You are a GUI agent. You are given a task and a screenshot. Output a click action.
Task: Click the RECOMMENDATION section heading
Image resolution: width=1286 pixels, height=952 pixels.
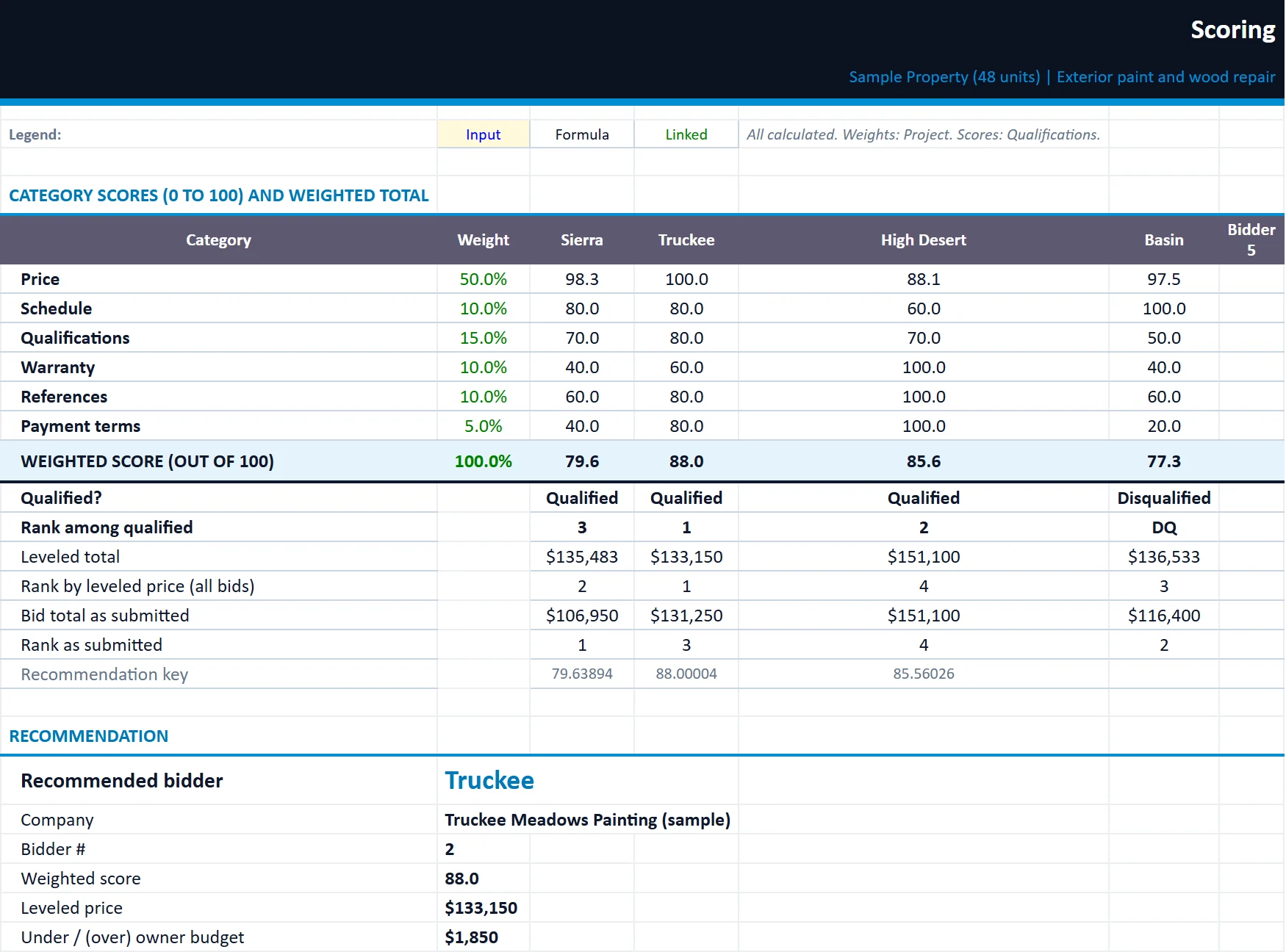coord(88,736)
